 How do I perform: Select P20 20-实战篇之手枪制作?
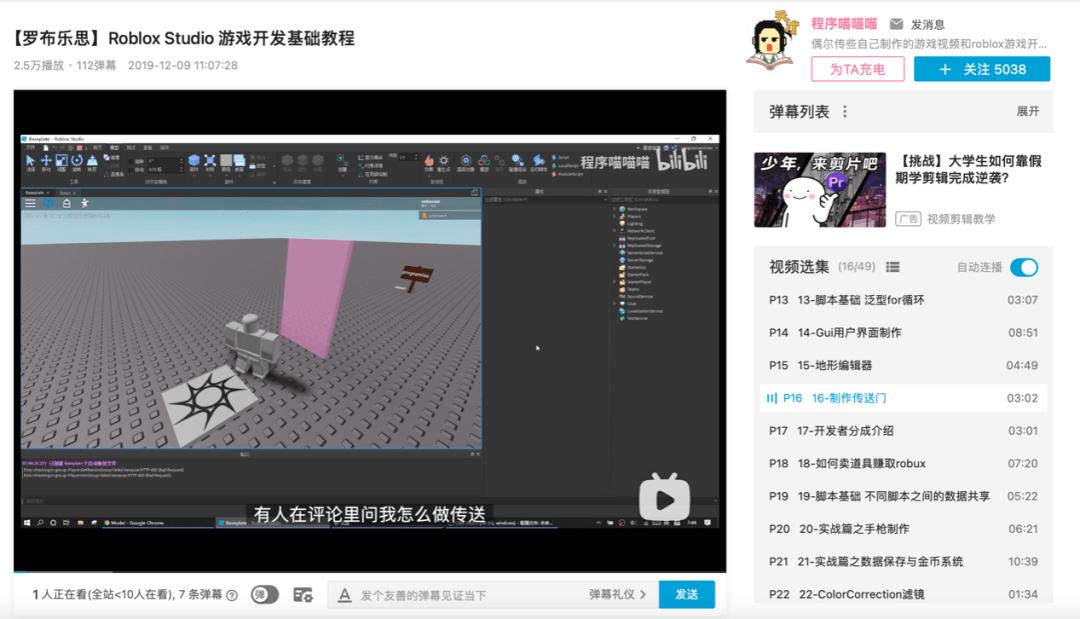pos(903,529)
